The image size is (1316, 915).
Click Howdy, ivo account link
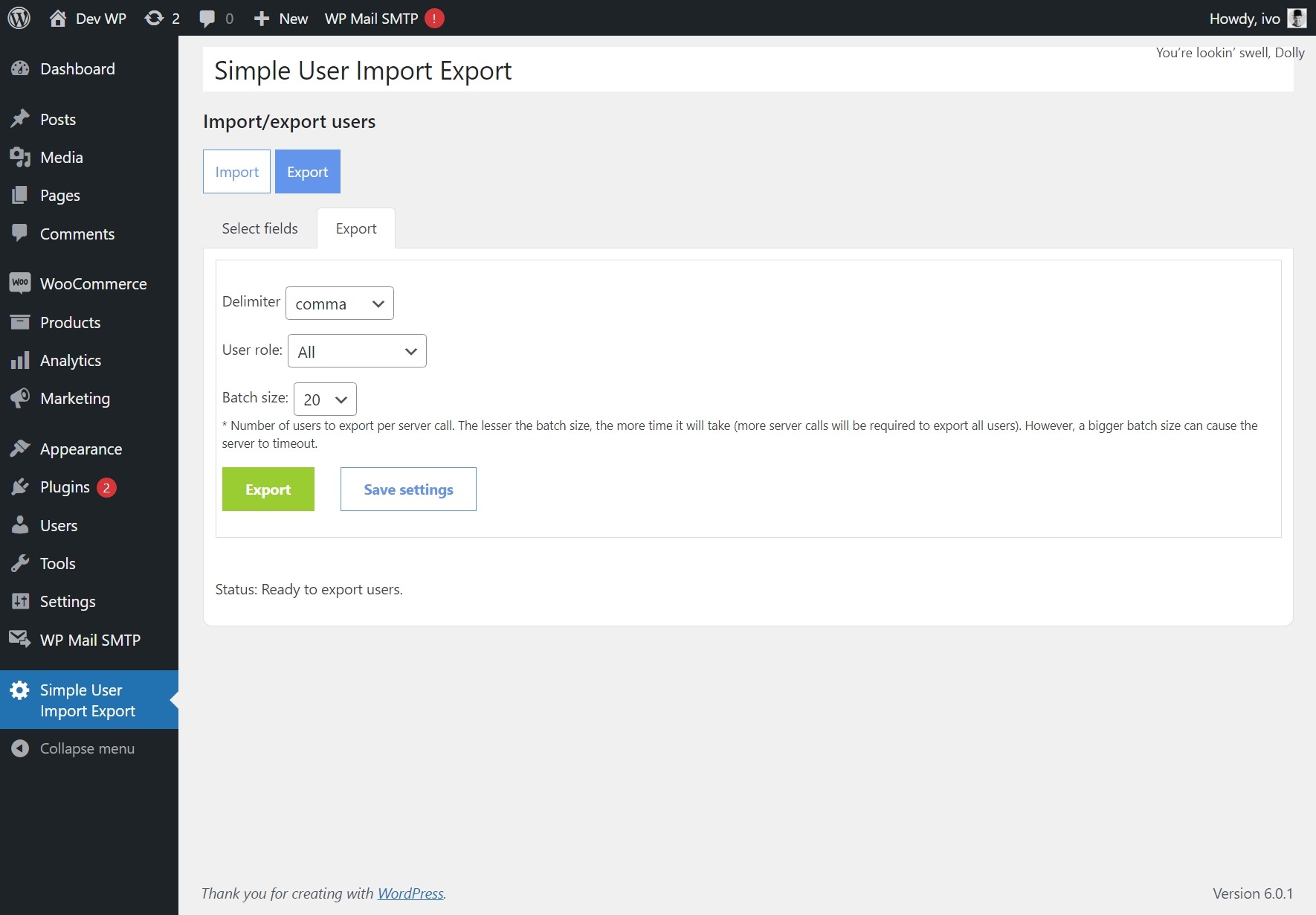click(x=1245, y=19)
